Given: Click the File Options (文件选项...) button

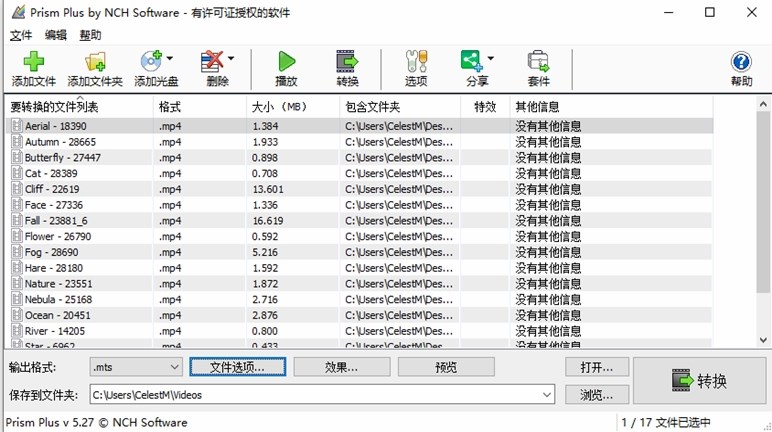Looking at the screenshot, I should (x=237, y=367).
